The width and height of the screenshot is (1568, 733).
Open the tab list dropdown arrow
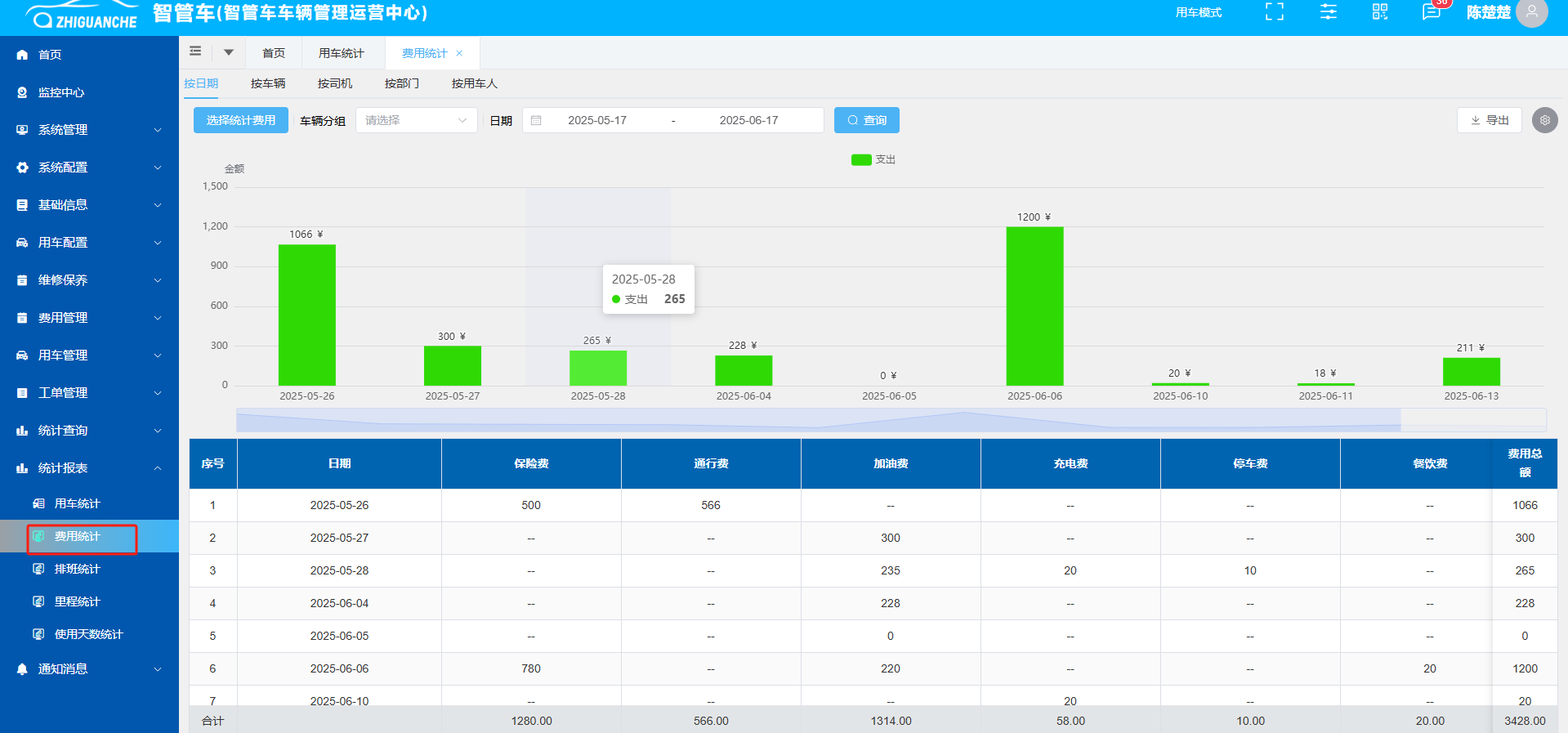[229, 52]
